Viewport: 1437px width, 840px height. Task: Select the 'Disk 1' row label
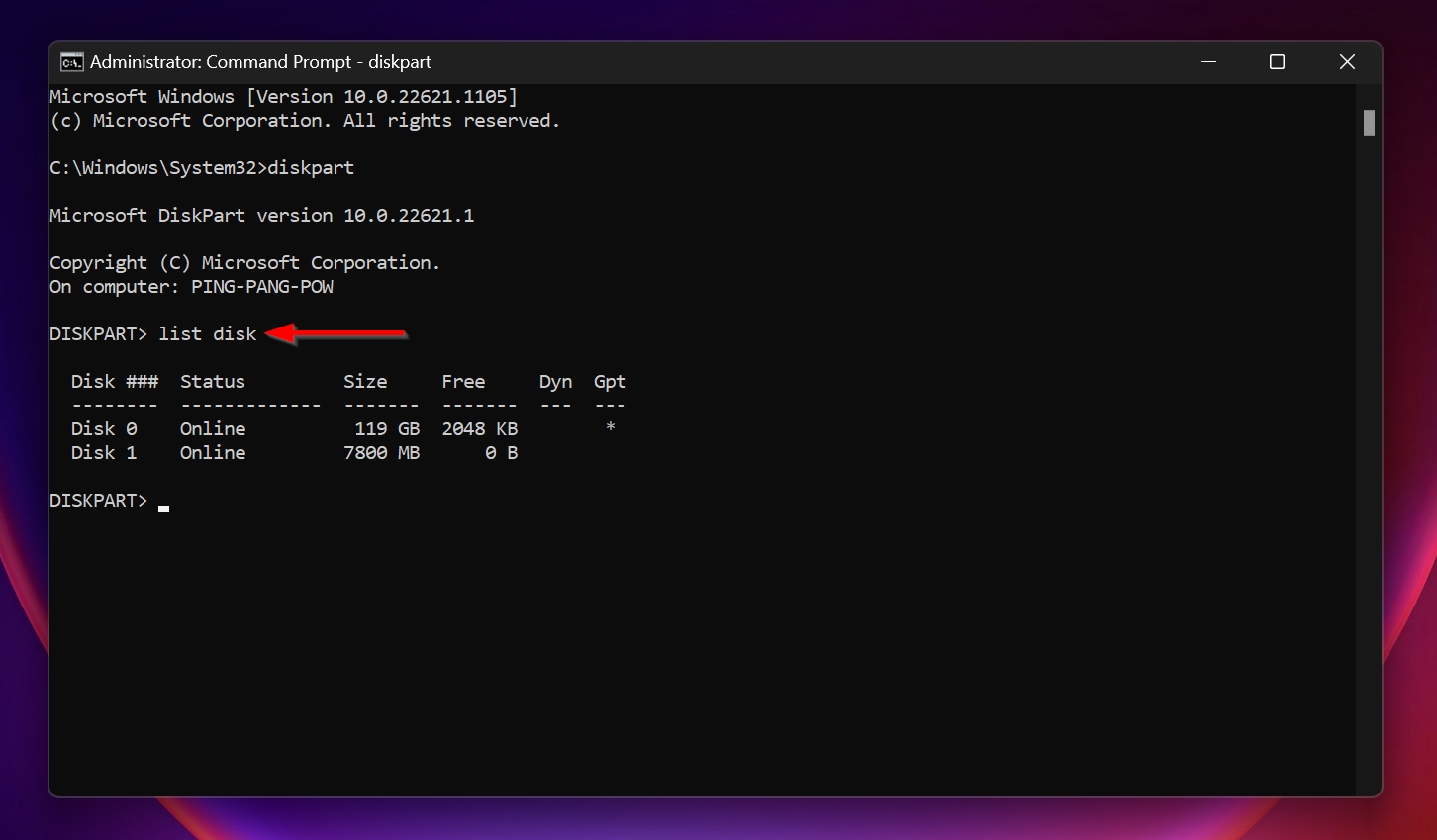click(104, 453)
